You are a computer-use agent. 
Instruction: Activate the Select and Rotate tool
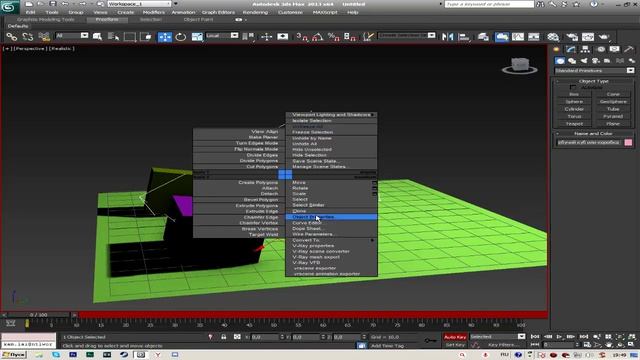point(180,37)
